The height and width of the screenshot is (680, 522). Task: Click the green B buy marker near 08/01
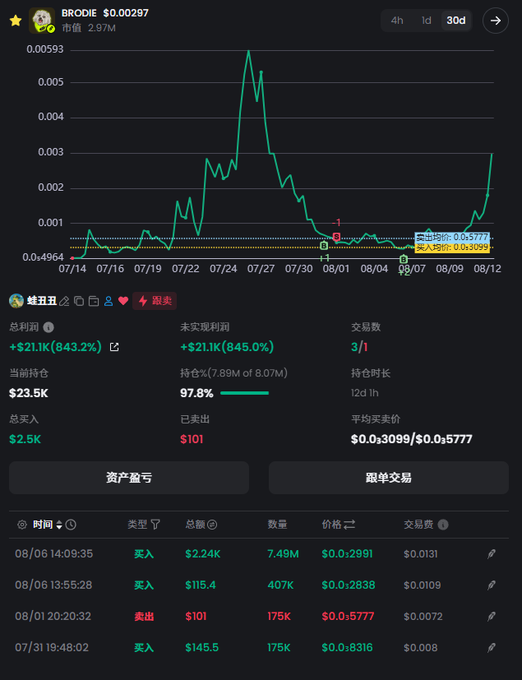pyautogui.click(x=324, y=246)
